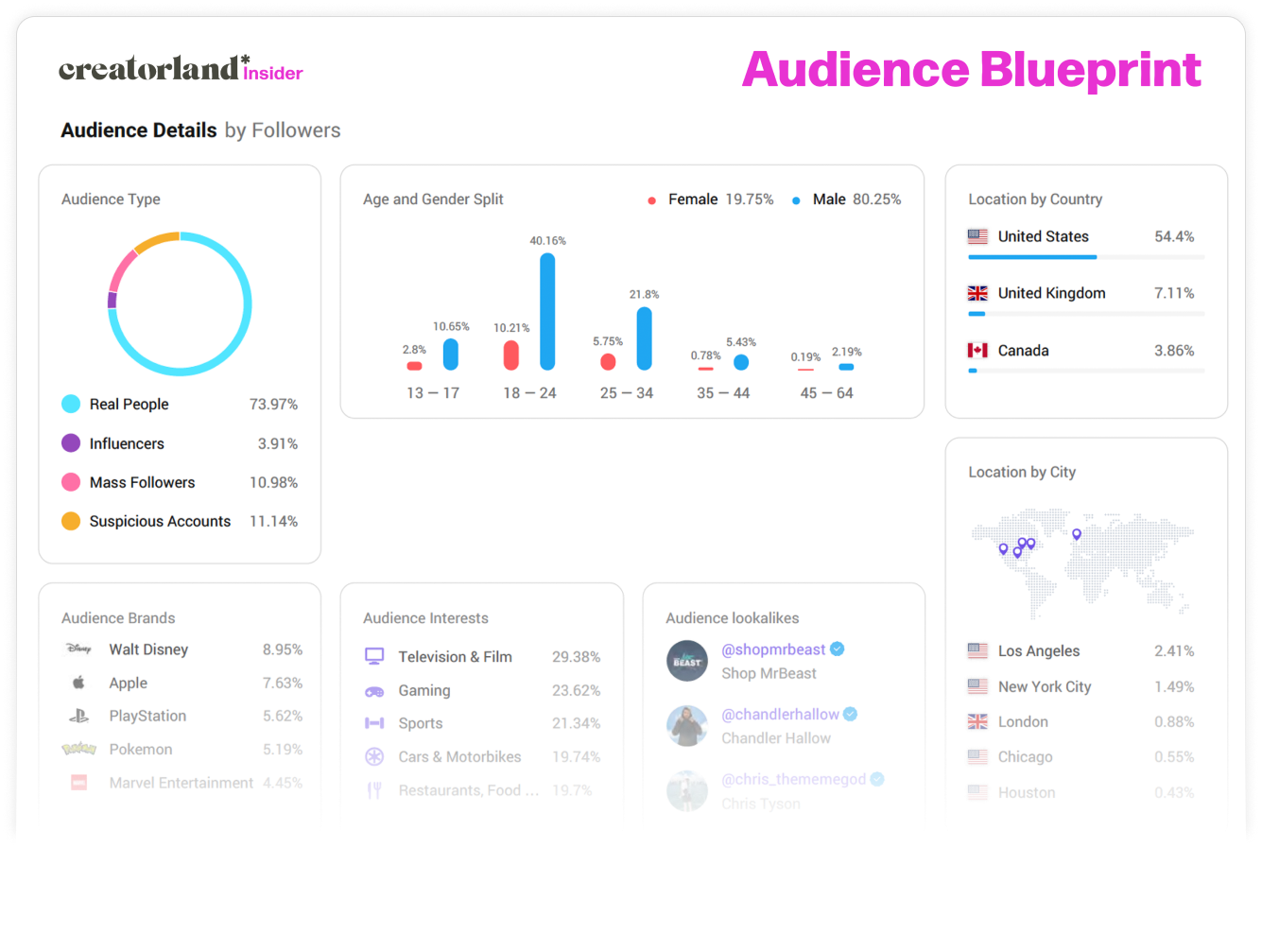1262x952 pixels.
Task: Click the verified badge beside @shopmrbeast
Action: click(x=837, y=649)
